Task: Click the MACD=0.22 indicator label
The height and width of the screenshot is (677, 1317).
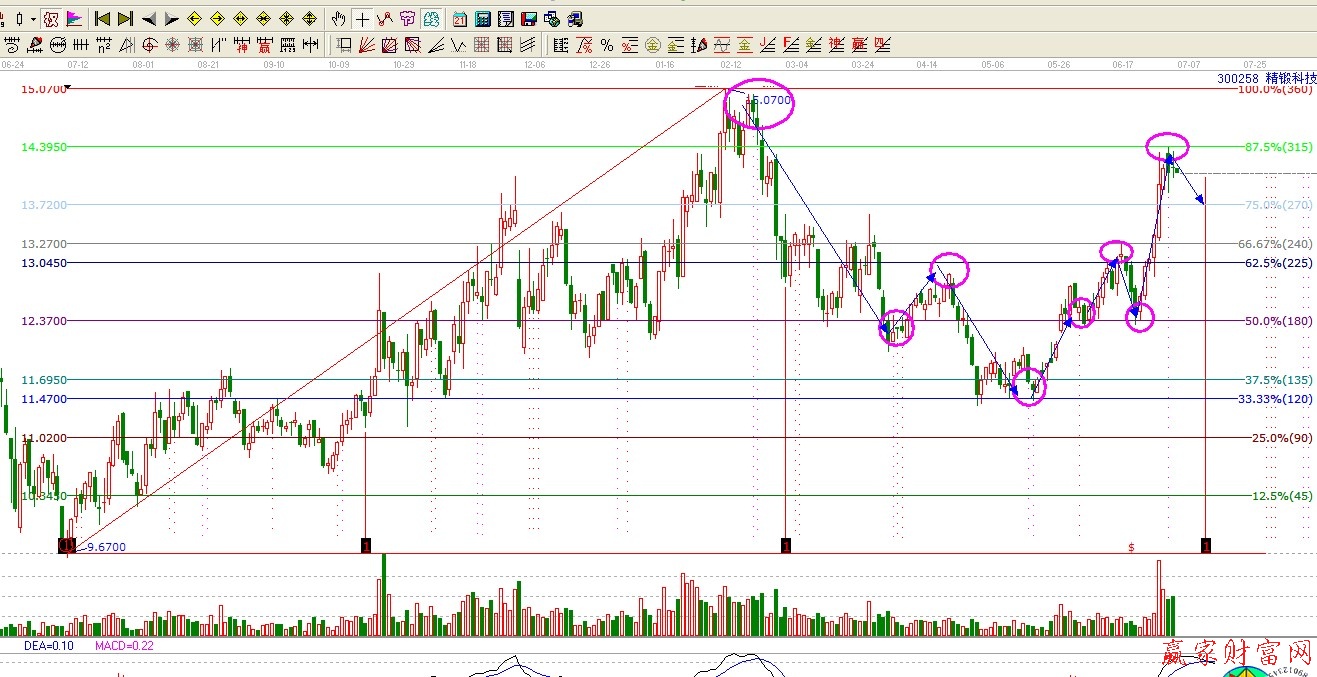Action: (124, 647)
